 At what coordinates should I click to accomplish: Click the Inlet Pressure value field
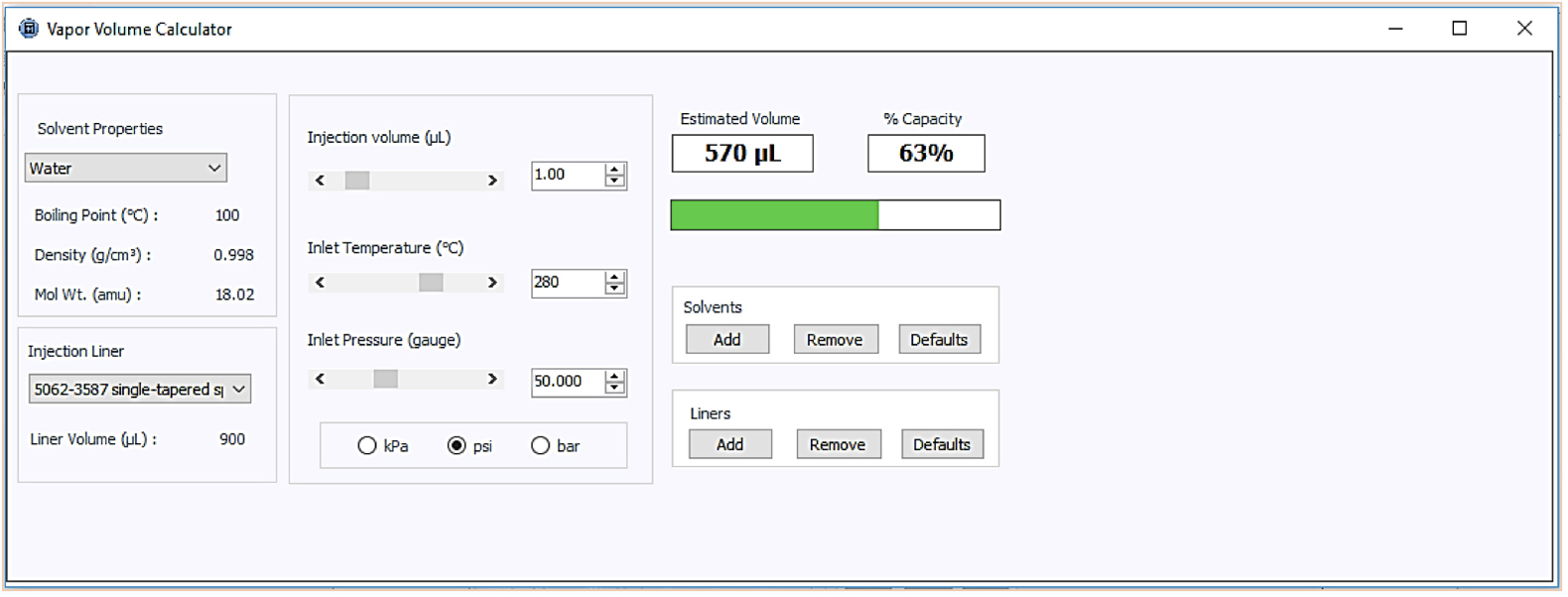click(567, 382)
